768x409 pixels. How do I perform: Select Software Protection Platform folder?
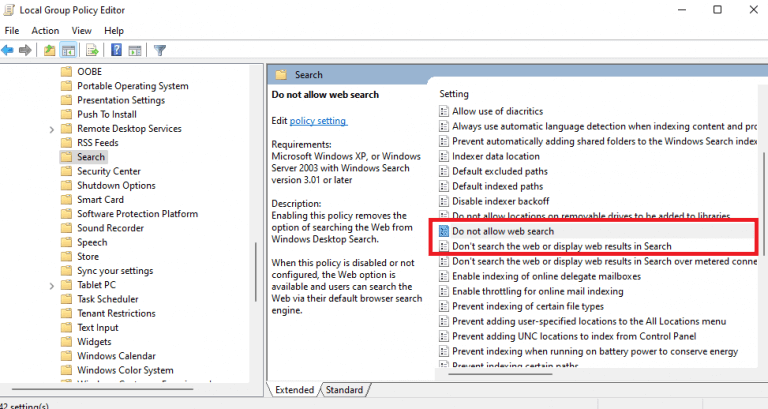click(x=137, y=214)
